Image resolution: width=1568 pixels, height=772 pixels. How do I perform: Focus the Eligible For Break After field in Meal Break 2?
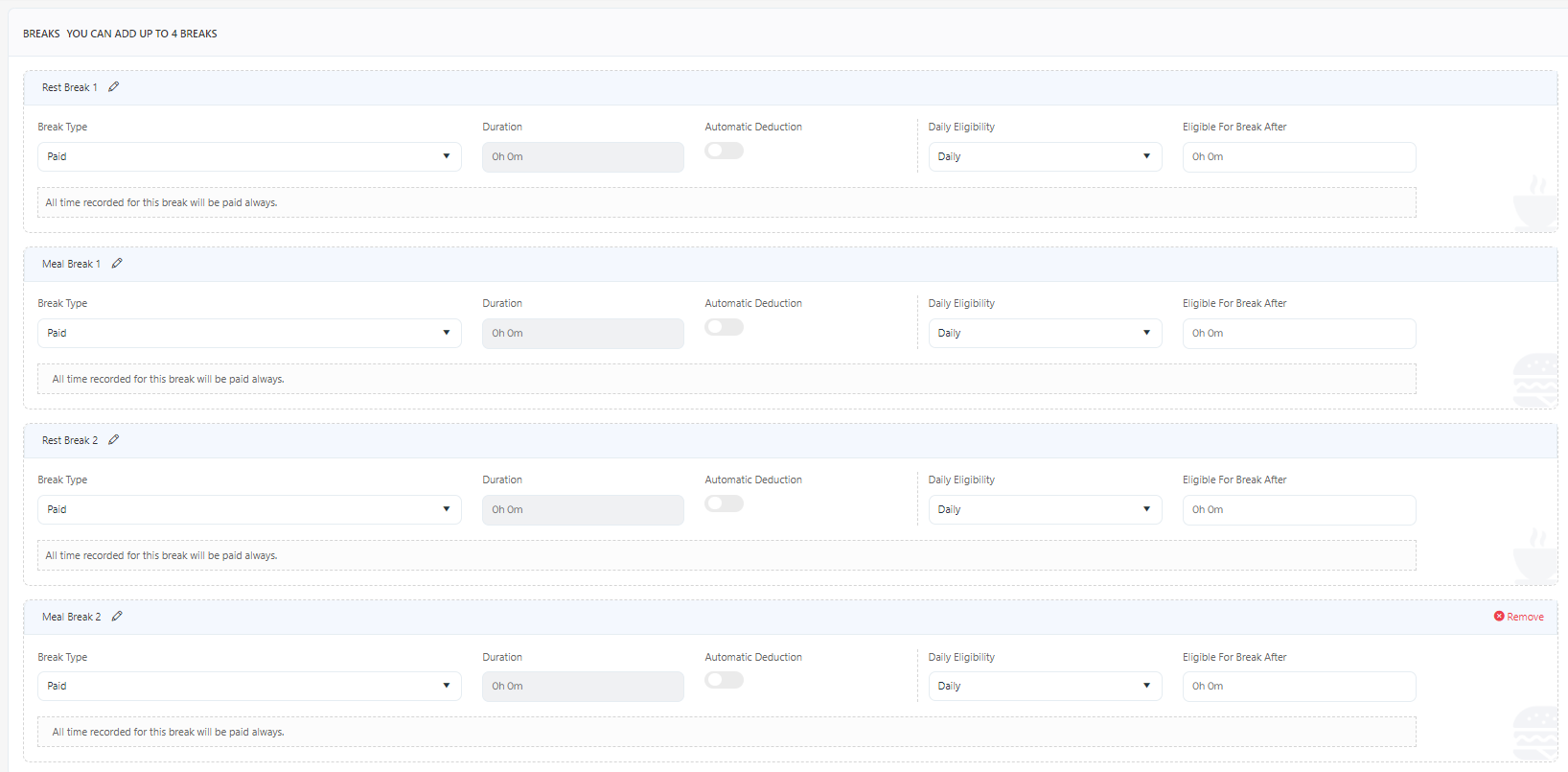(1299, 687)
